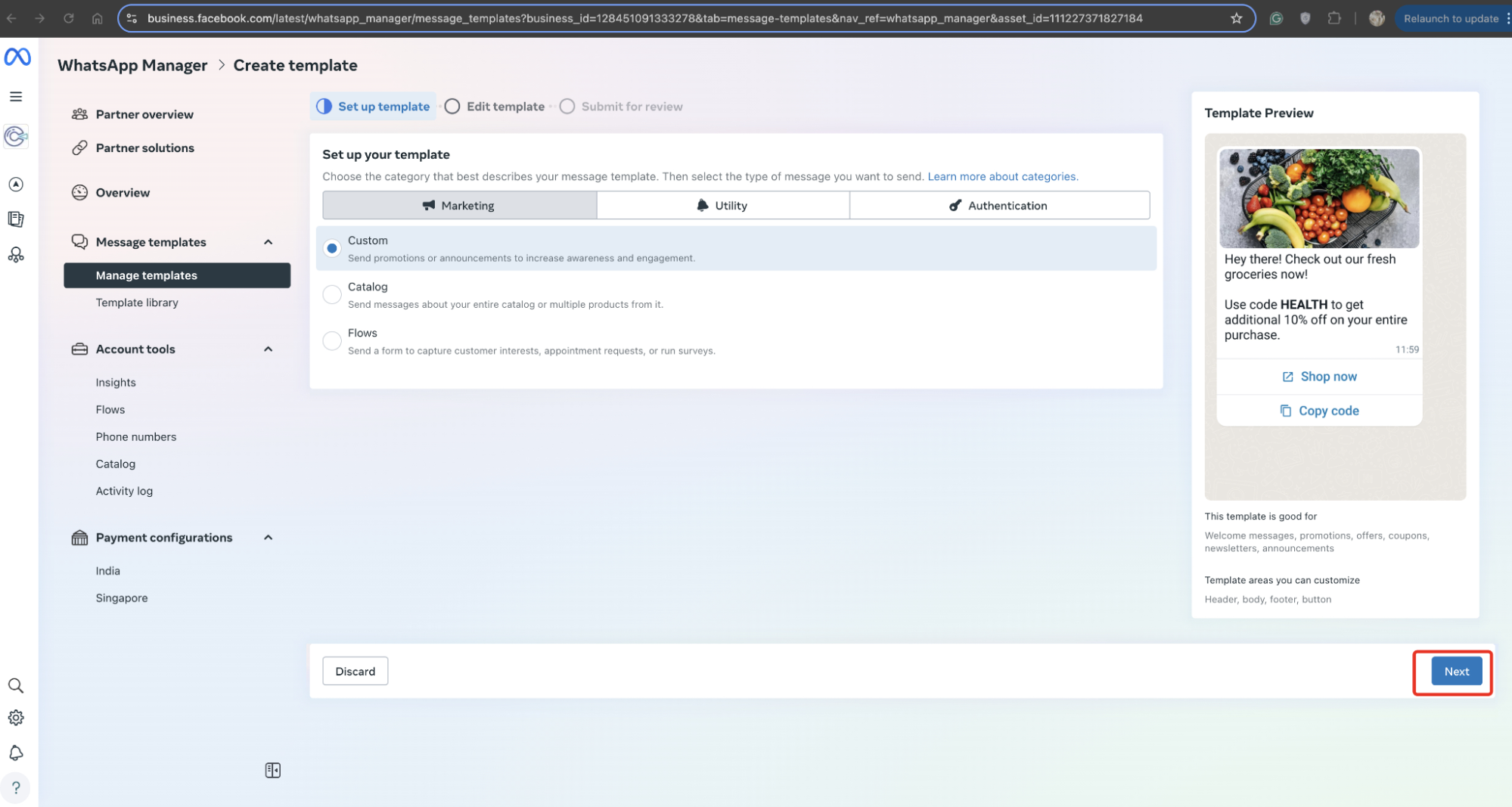
Task: Open the help question mark icon
Action: click(x=16, y=787)
